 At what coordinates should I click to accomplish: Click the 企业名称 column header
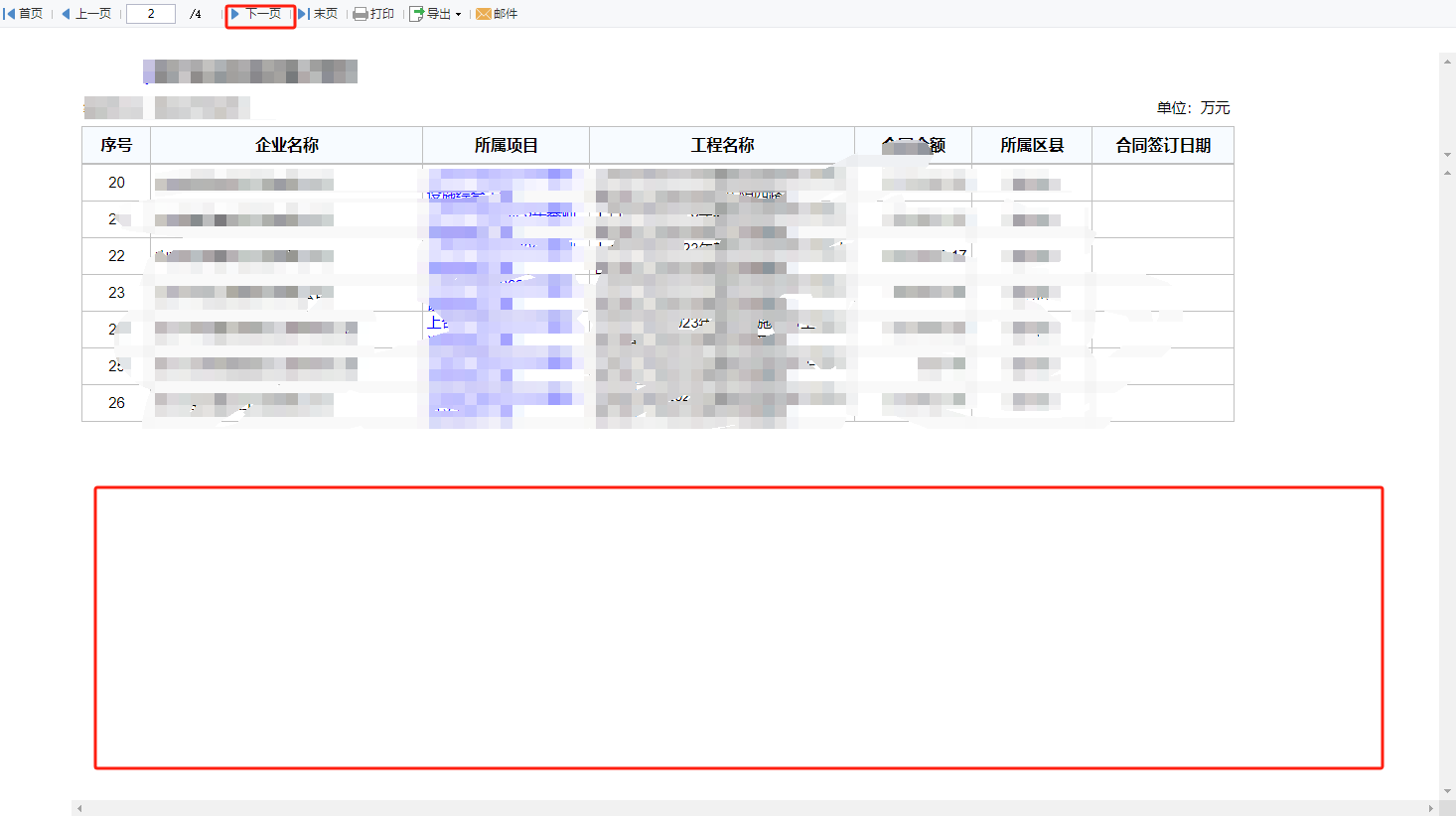click(287, 145)
